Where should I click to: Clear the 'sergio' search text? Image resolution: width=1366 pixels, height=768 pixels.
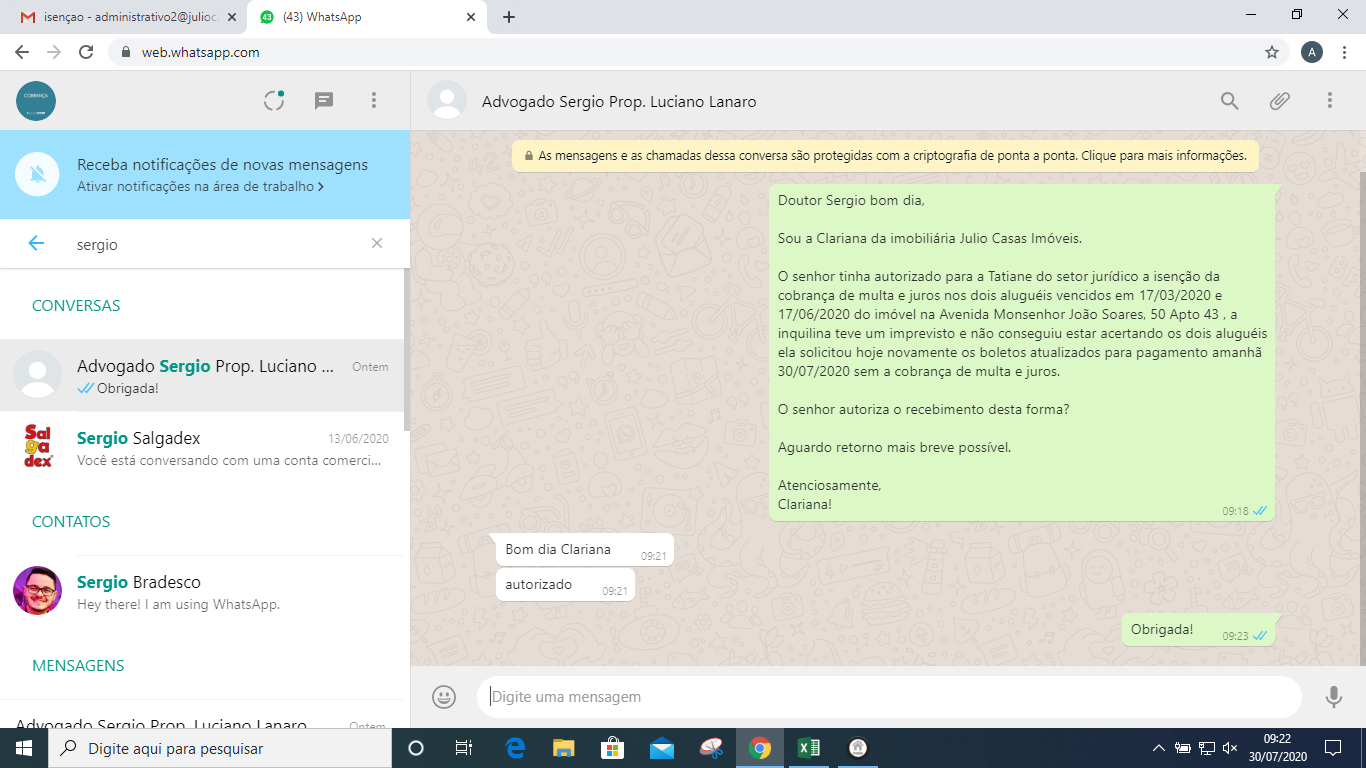coord(377,243)
